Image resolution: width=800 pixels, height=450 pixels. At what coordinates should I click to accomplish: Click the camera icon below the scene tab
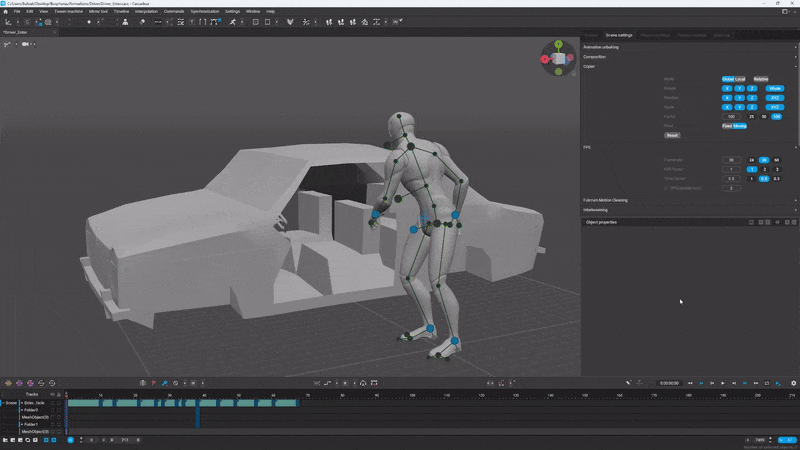[x=25, y=45]
